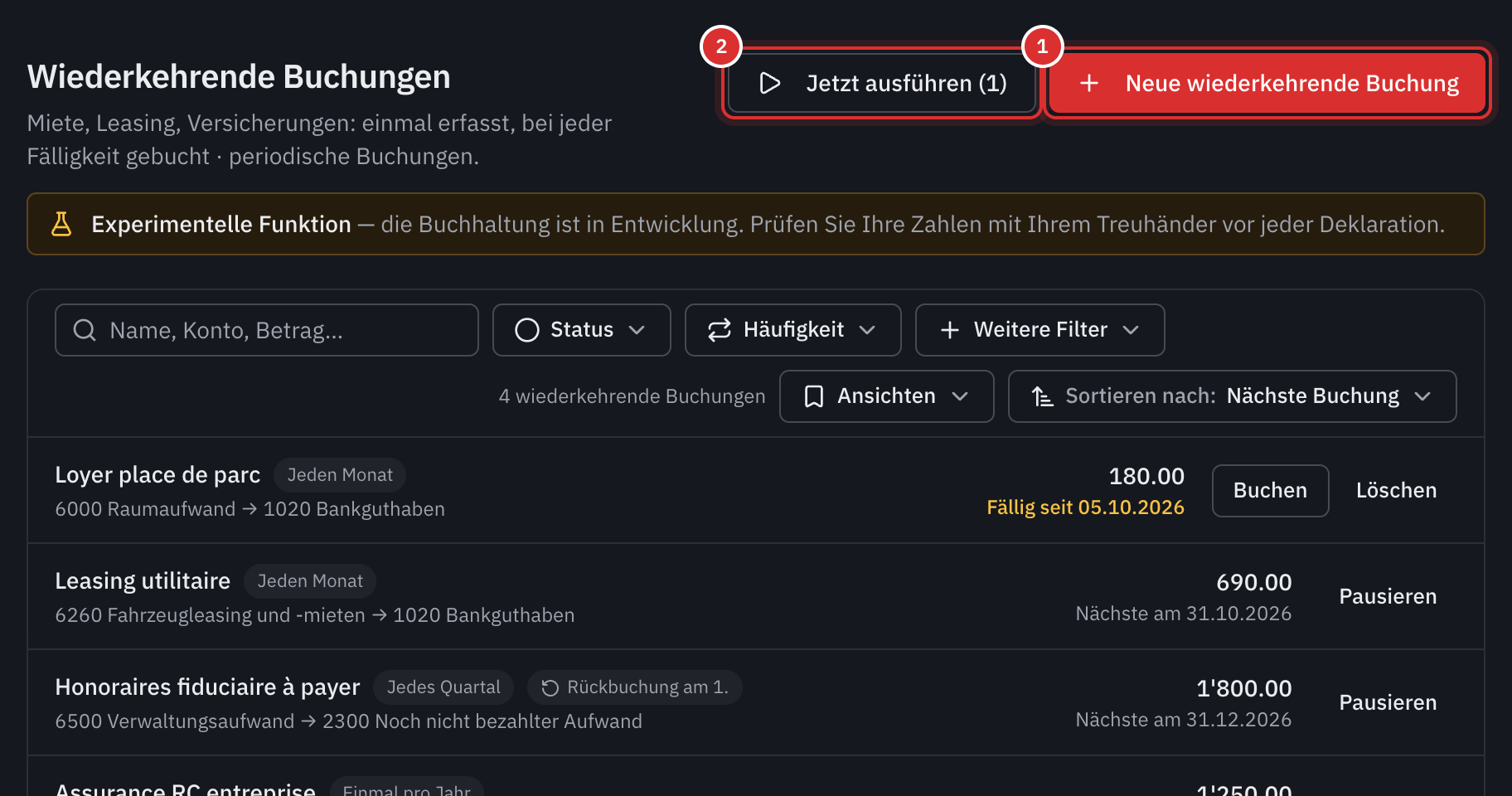Click the bookmark icon in Ansichten
1512x796 pixels.
point(814,396)
